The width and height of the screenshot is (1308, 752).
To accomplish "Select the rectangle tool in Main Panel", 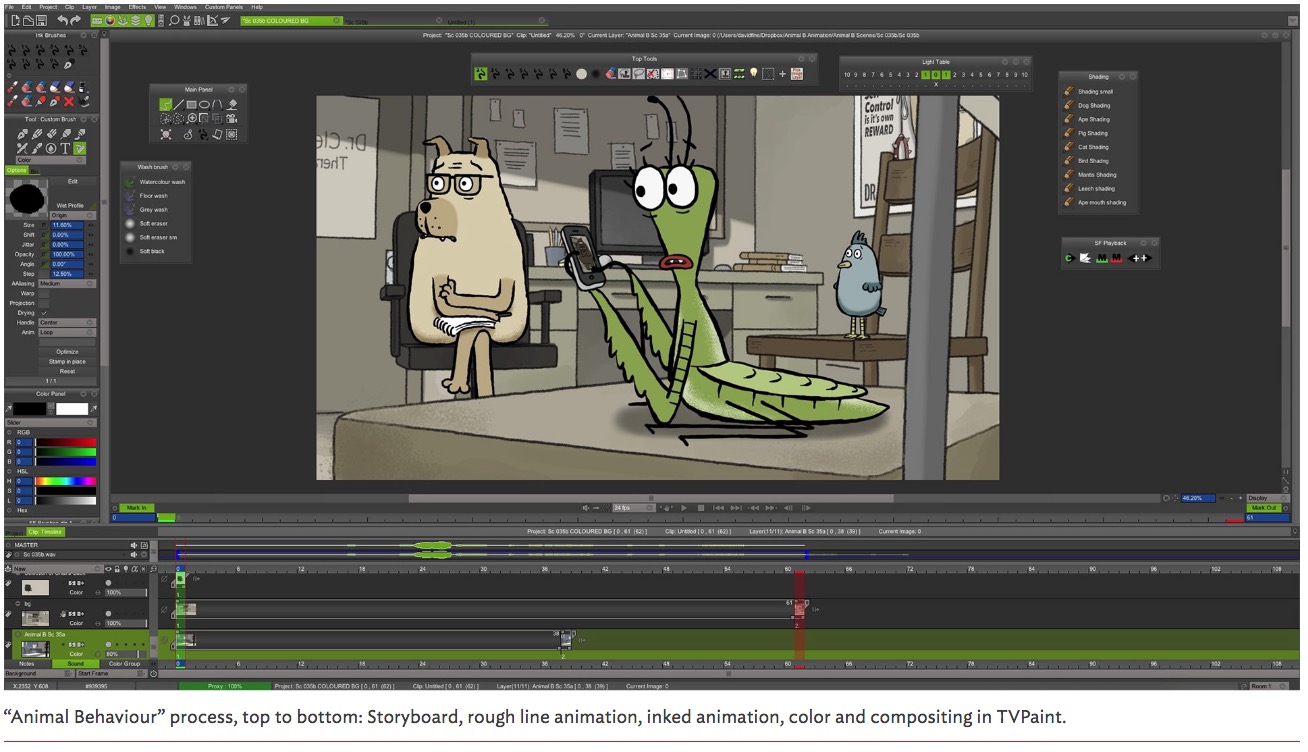I will pos(192,104).
